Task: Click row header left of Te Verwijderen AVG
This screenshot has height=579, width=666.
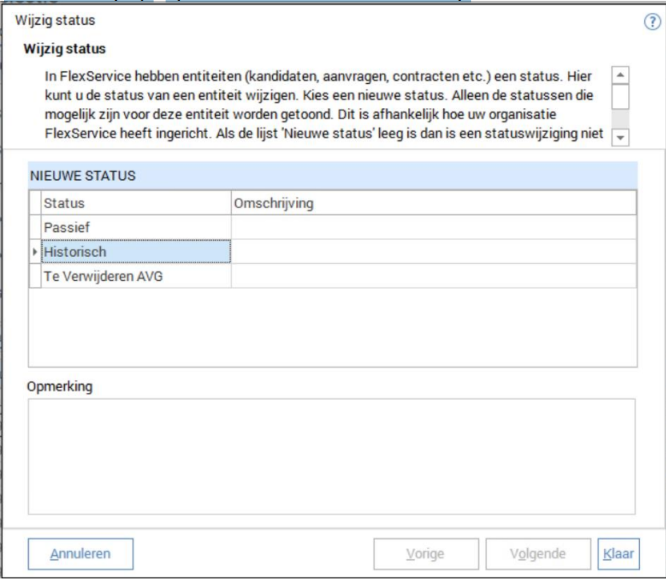Action: point(36,276)
